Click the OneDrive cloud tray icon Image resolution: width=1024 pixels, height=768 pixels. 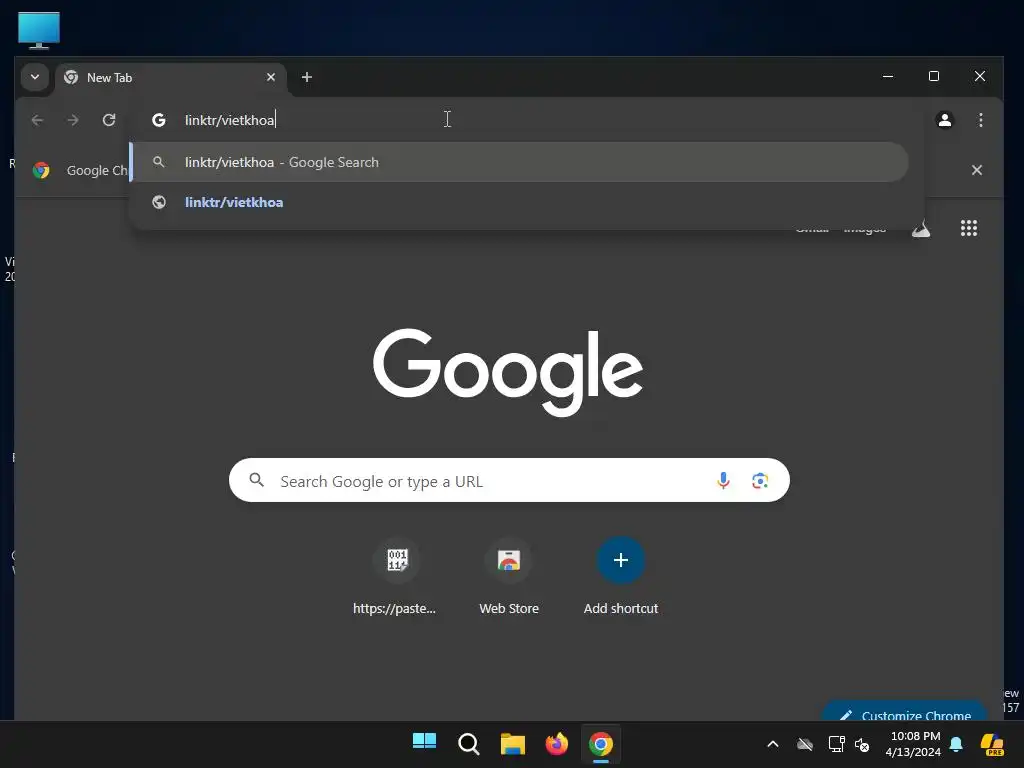click(x=805, y=744)
